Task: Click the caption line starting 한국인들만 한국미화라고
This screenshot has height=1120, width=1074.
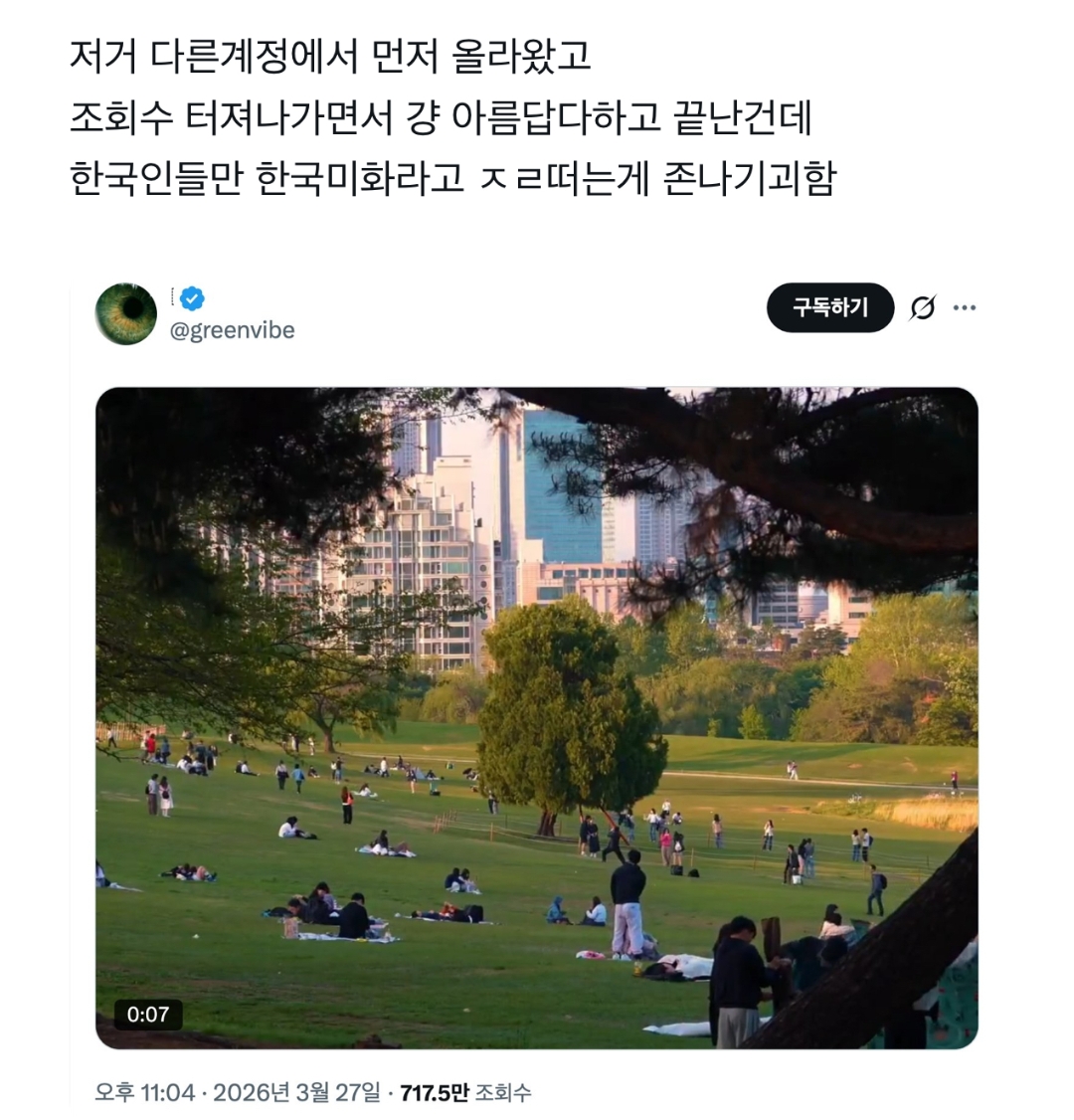Action: coord(452,178)
